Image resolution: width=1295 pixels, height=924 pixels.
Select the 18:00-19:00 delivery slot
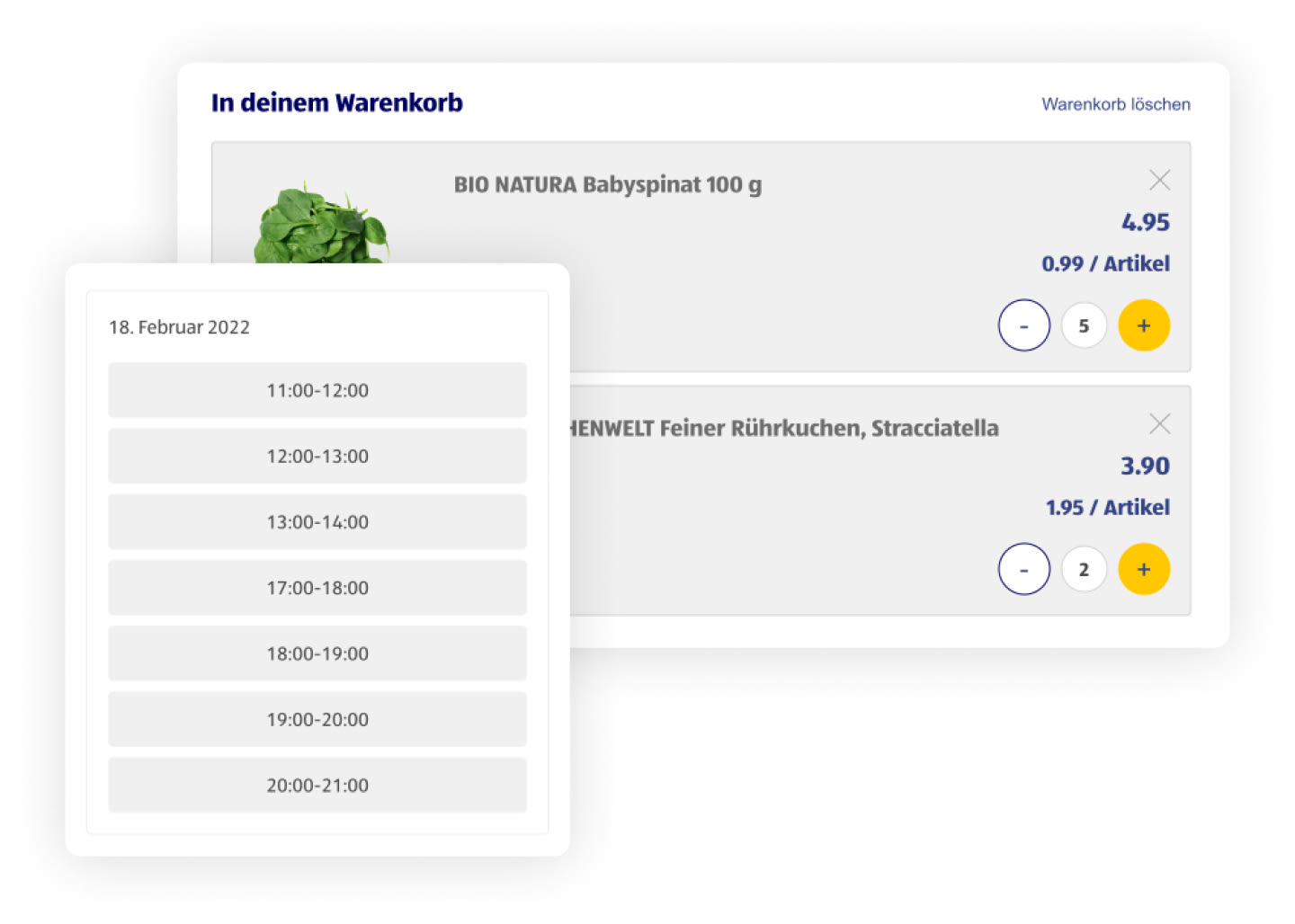pos(317,653)
